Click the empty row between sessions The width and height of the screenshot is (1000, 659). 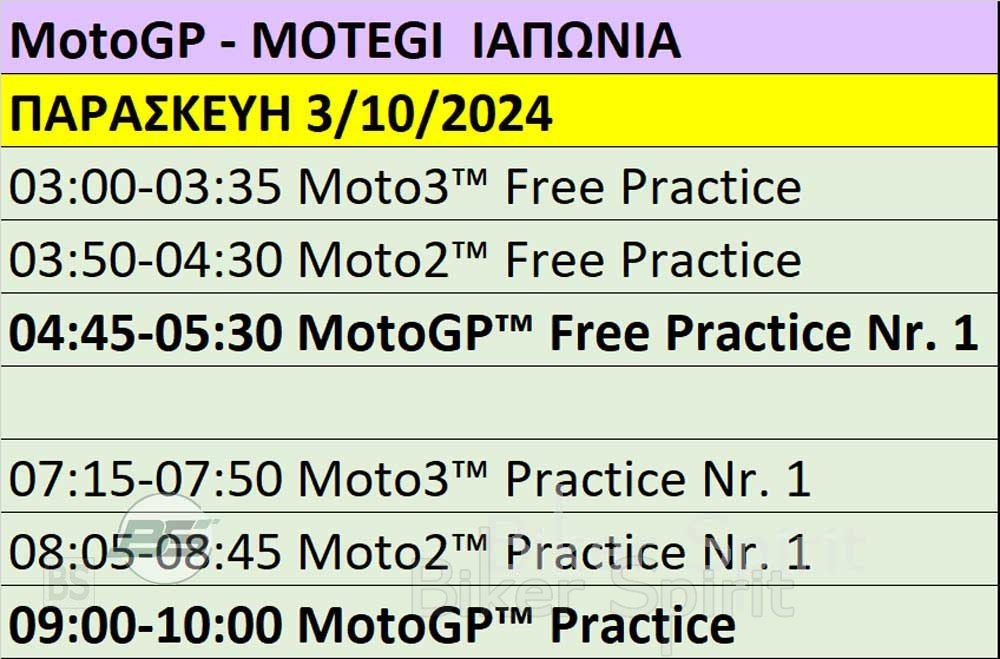click(x=499, y=403)
